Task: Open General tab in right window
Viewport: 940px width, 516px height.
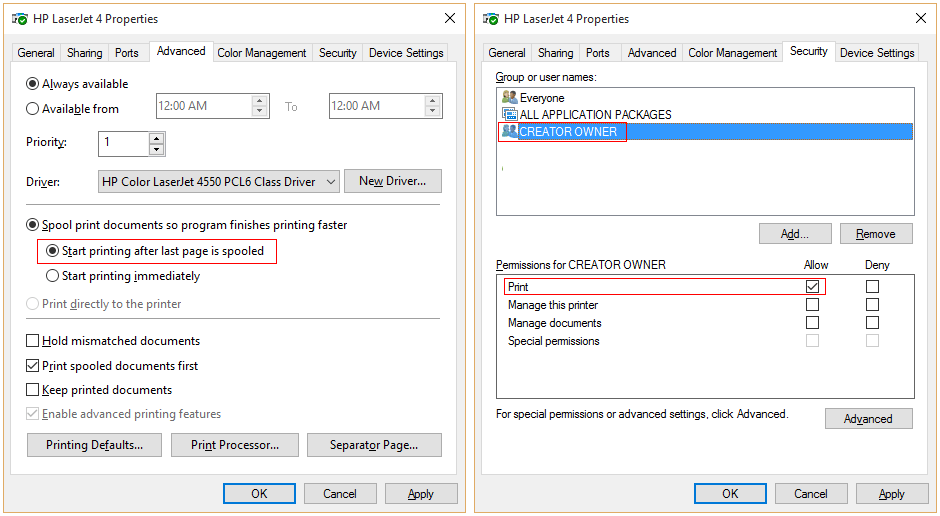Action: point(507,53)
